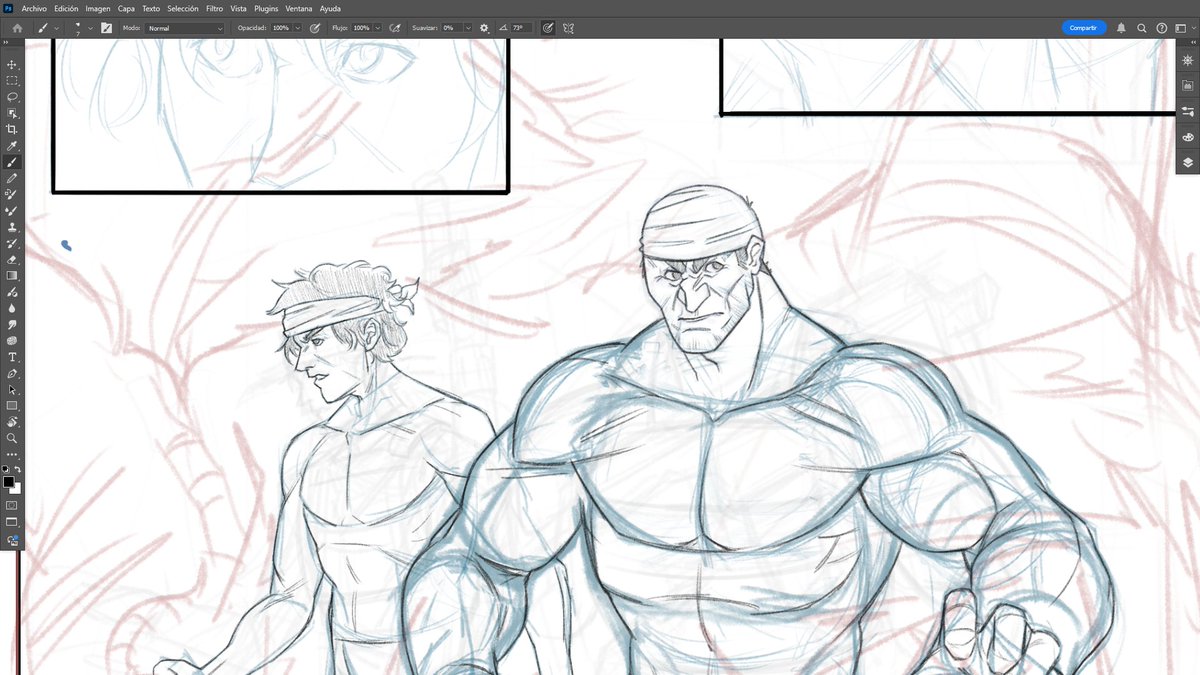Select the Lasso tool

click(12, 97)
